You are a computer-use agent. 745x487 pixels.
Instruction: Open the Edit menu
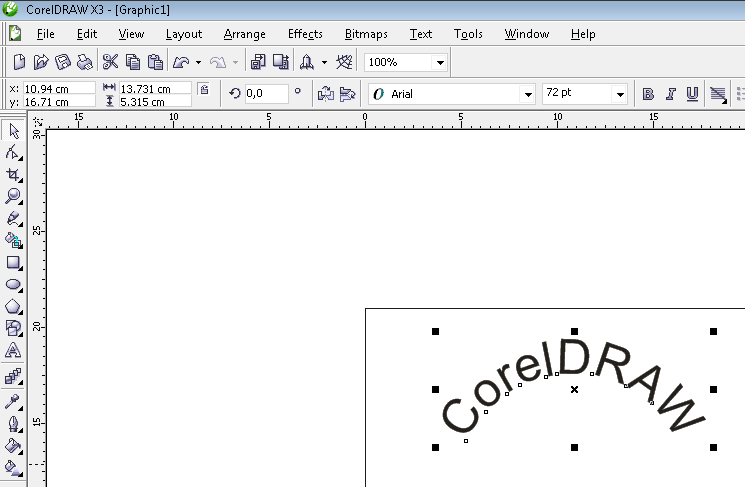coord(87,34)
